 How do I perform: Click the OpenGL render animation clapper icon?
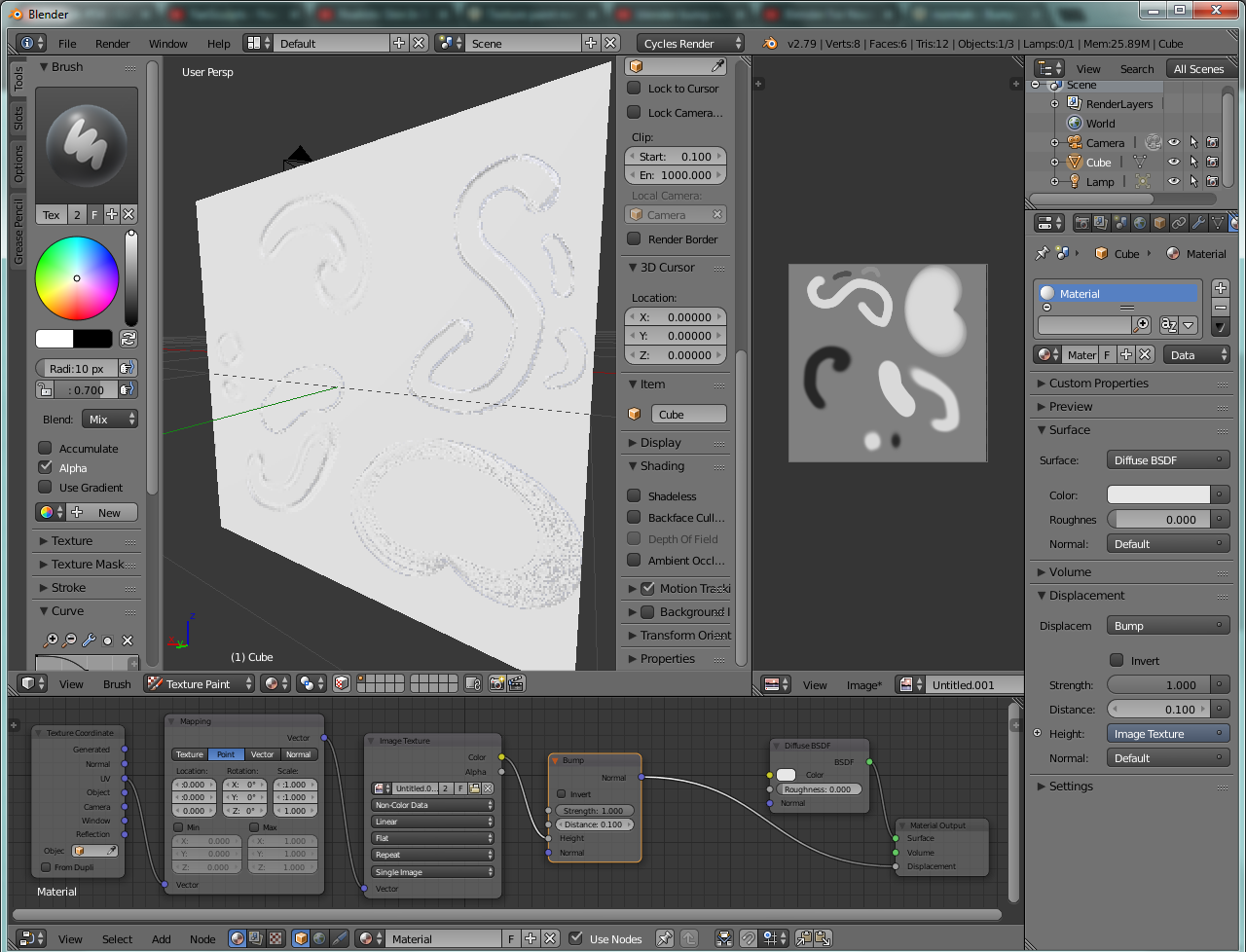point(517,684)
